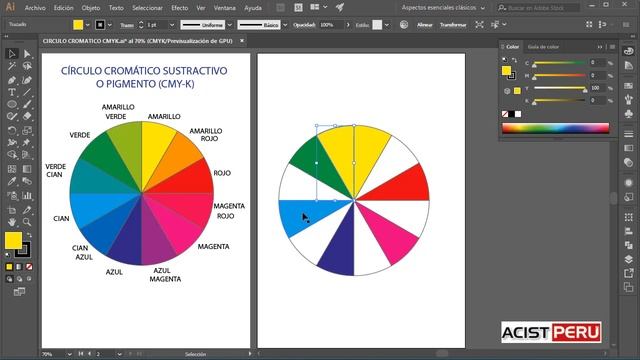The height and width of the screenshot is (360, 640).
Task: Select the Column Graph tool
Action: point(27,196)
